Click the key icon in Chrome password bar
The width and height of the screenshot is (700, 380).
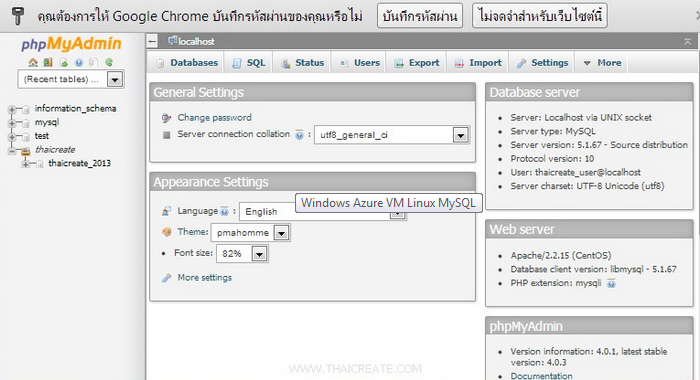pyautogui.click(x=18, y=16)
